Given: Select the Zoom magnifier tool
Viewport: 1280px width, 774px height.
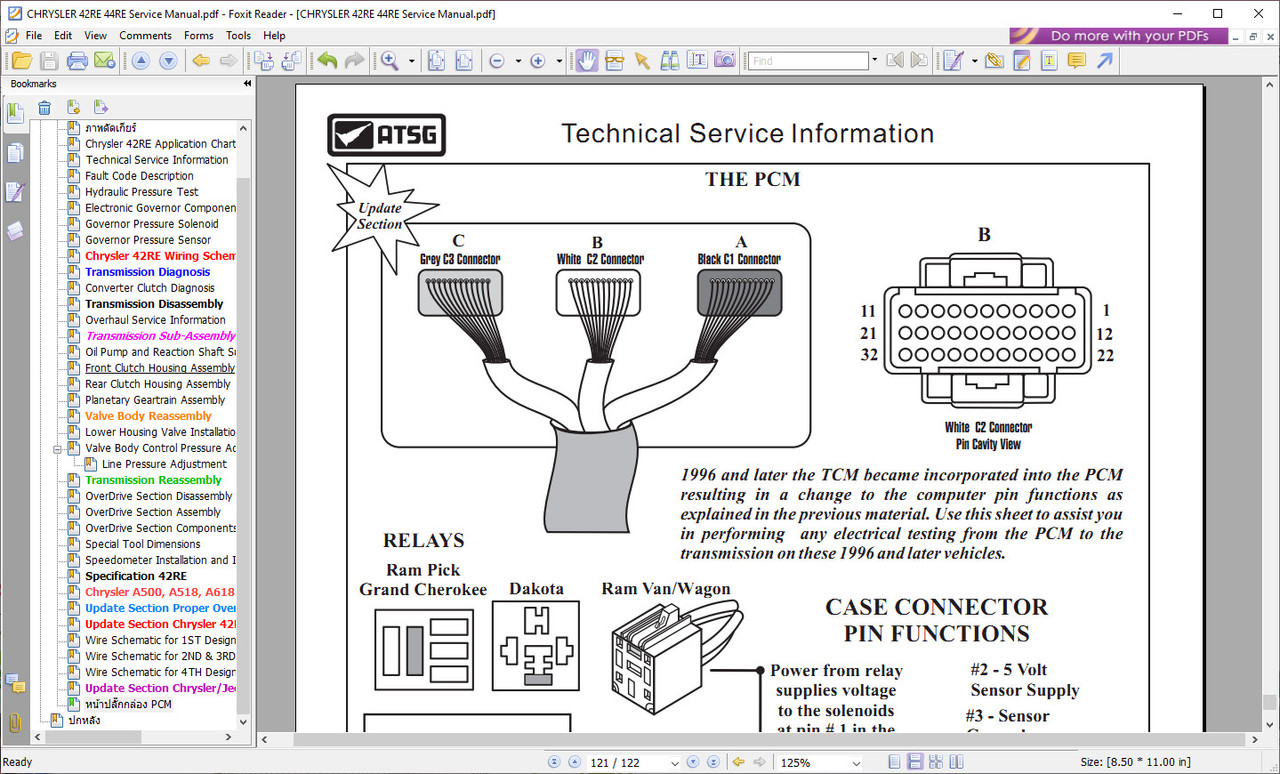Looking at the screenshot, I should (x=391, y=61).
